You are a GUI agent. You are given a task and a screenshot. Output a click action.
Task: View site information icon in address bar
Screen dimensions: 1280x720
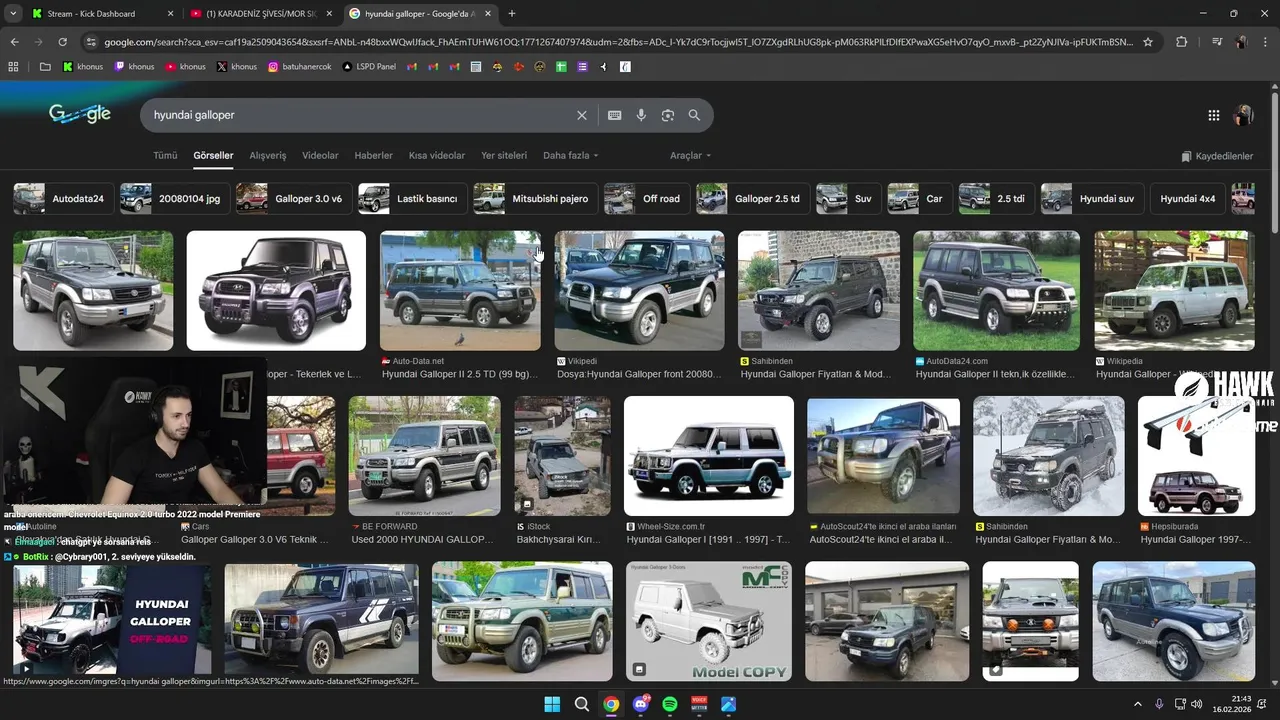pyautogui.click(x=91, y=42)
